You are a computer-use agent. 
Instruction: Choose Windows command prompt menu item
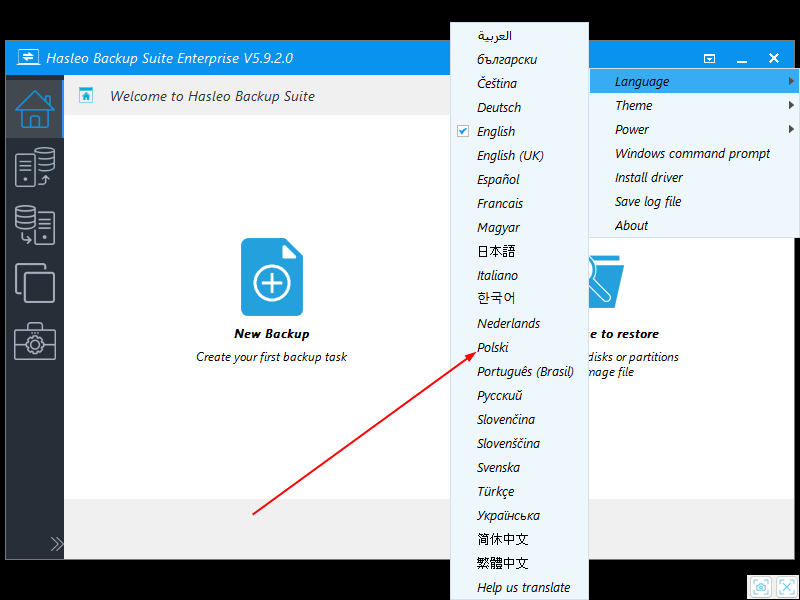pos(694,154)
